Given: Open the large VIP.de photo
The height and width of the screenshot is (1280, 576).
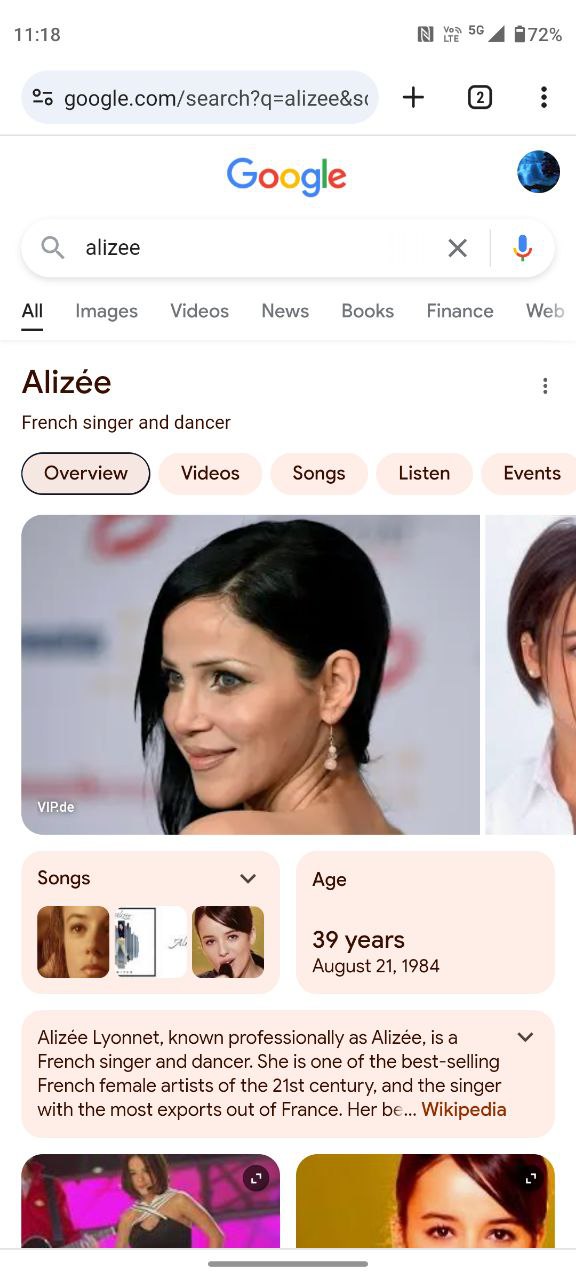Looking at the screenshot, I should (251, 675).
